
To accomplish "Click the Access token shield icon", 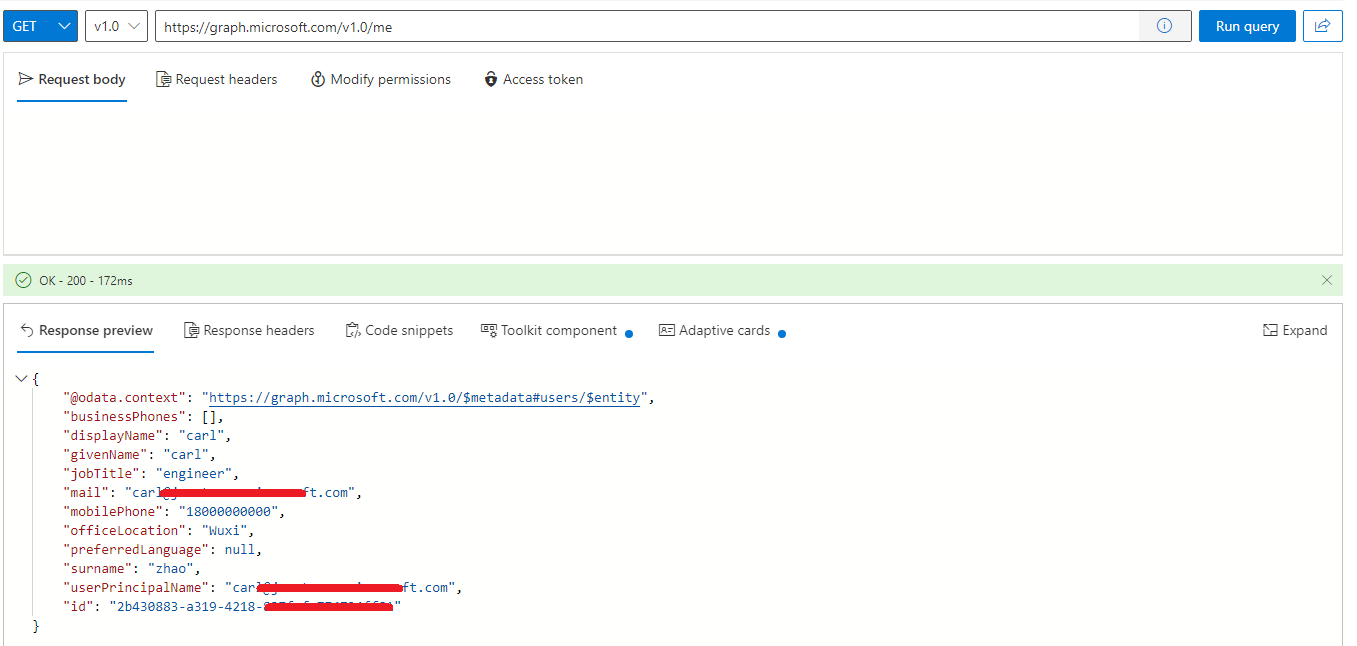I will (x=491, y=79).
